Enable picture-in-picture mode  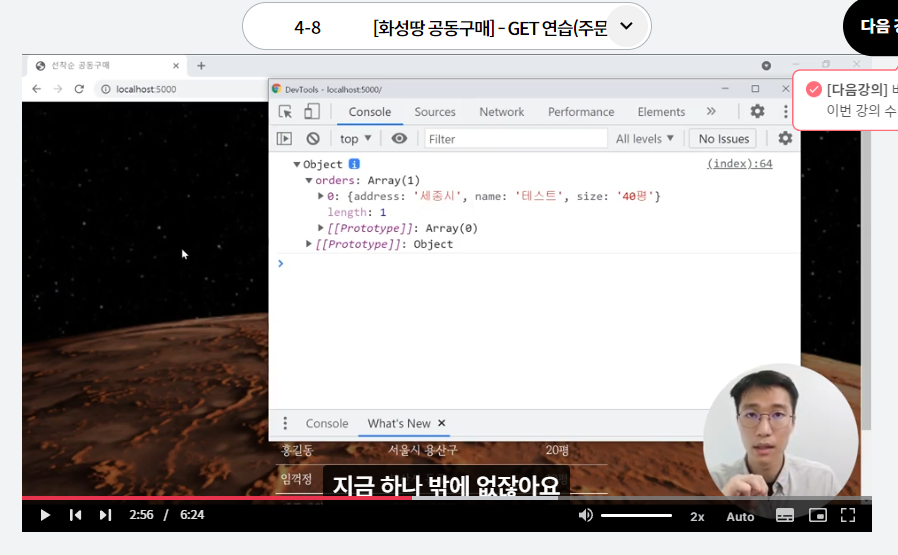point(818,515)
